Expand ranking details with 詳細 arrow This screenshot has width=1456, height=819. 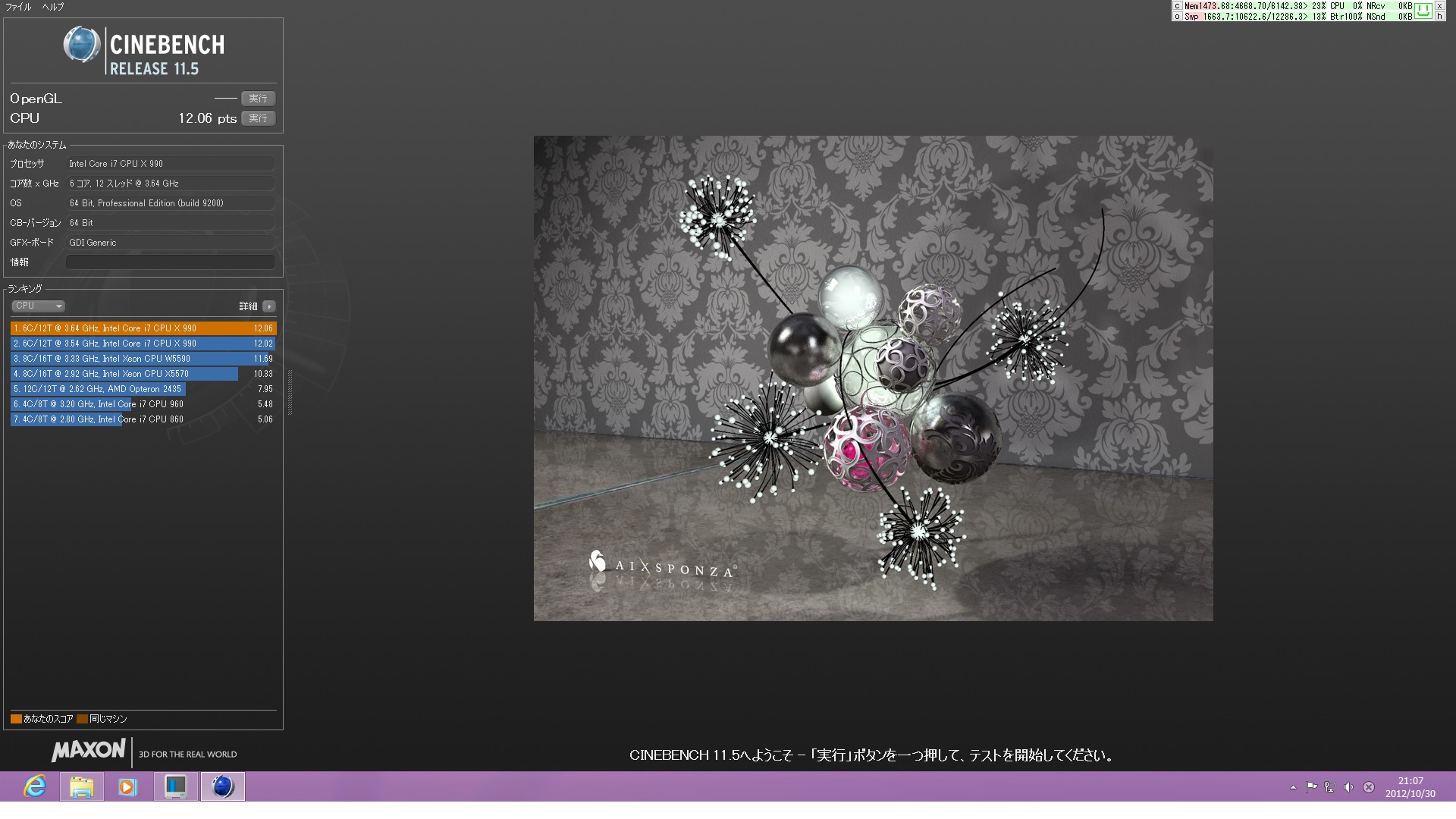[269, 306]
